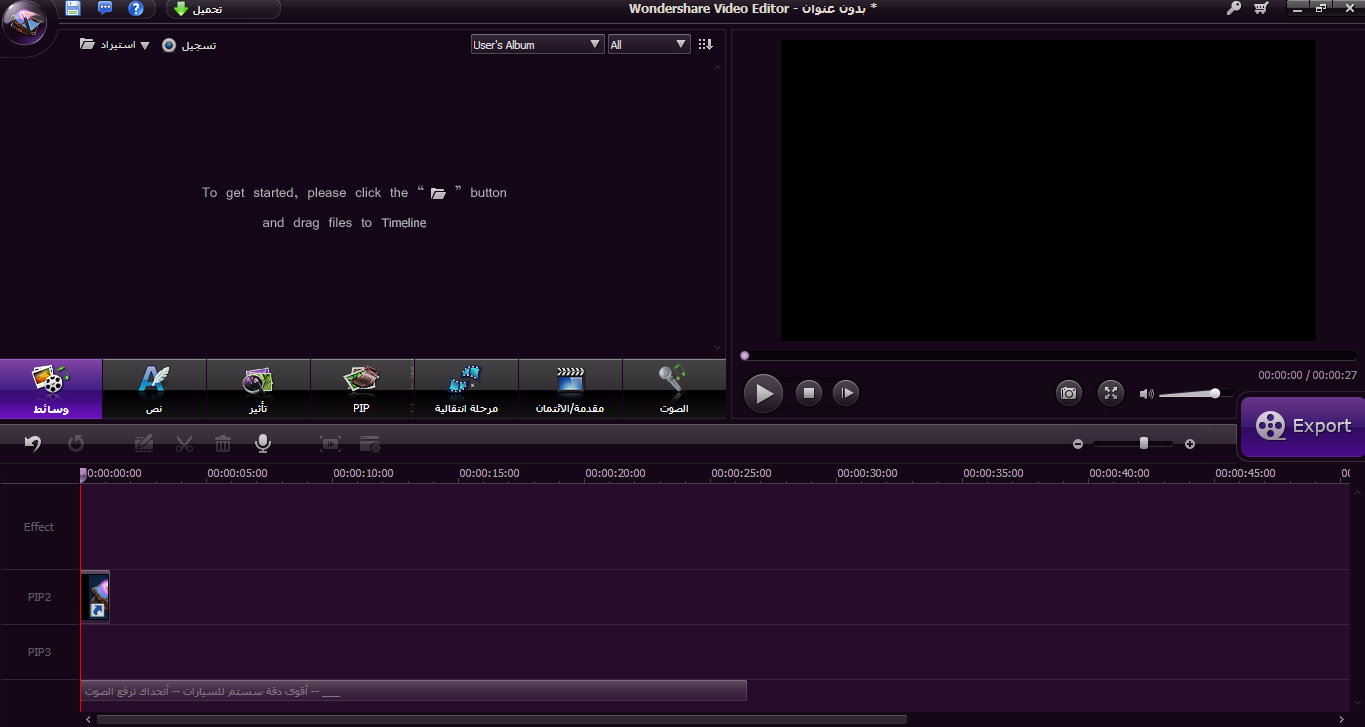Switch to the مرحلة انتقالية transition tab

[x=466, y=389]
